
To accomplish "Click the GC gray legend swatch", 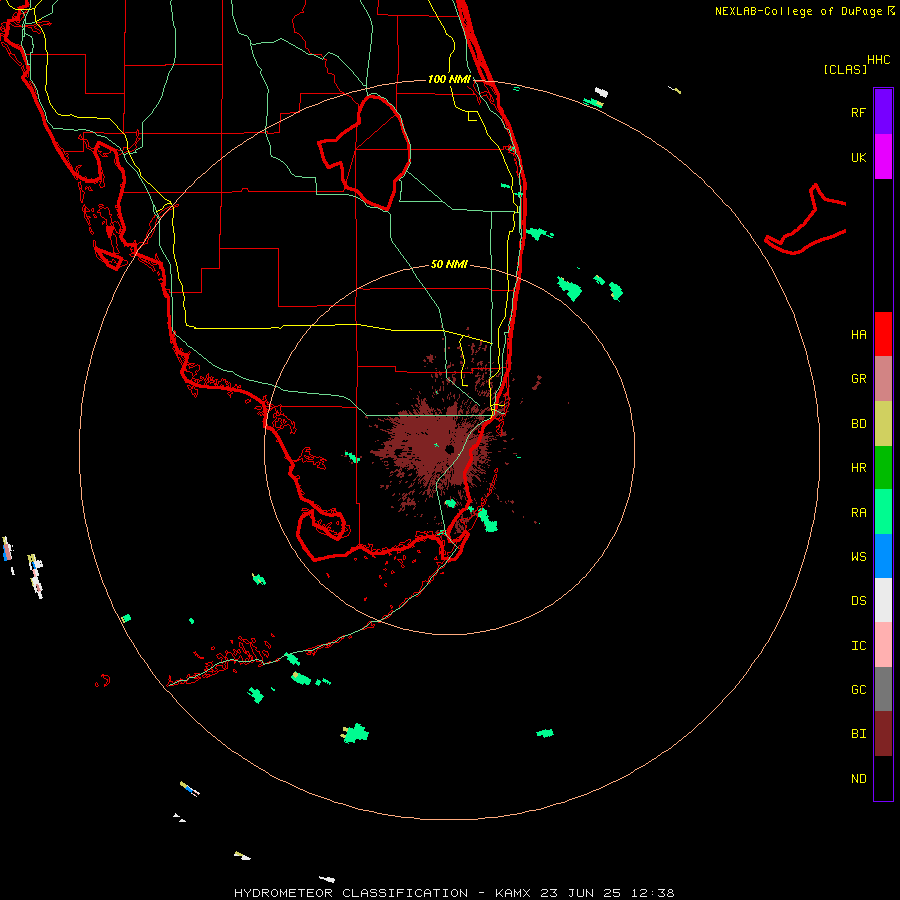I will (883, 689).
